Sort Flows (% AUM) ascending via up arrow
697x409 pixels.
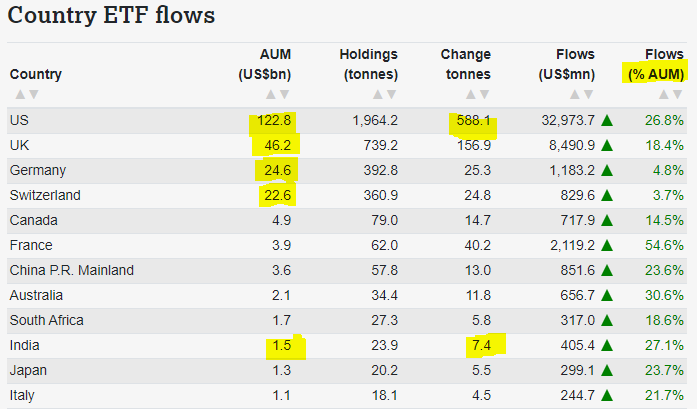(x=665, y=95)
